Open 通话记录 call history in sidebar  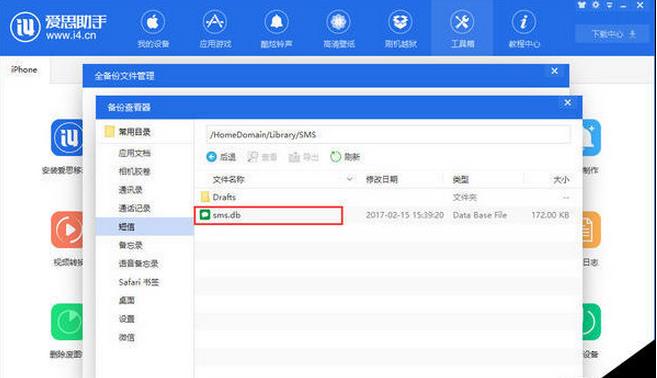(134, 208)
